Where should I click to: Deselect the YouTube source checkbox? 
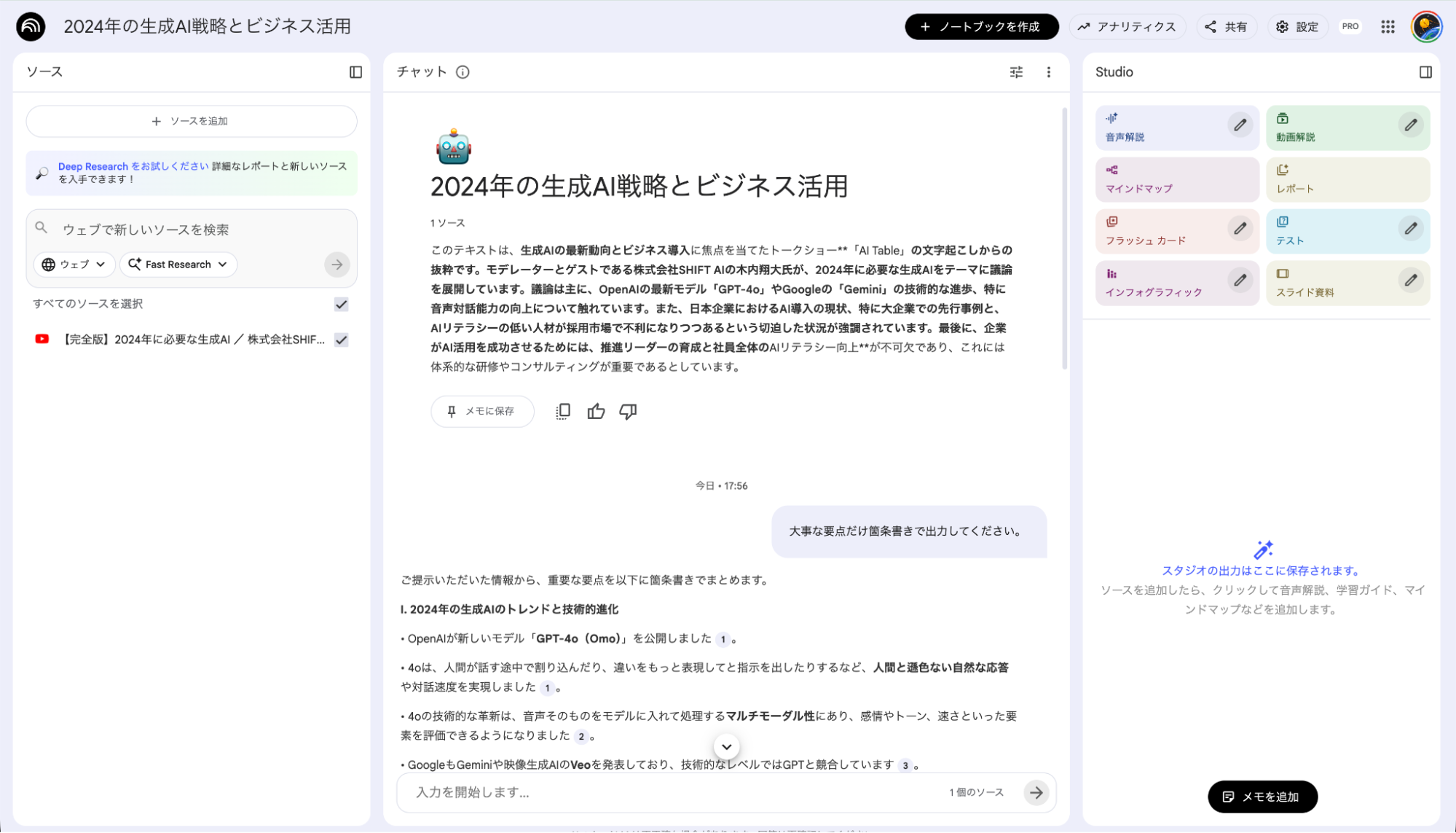(341, 339)
